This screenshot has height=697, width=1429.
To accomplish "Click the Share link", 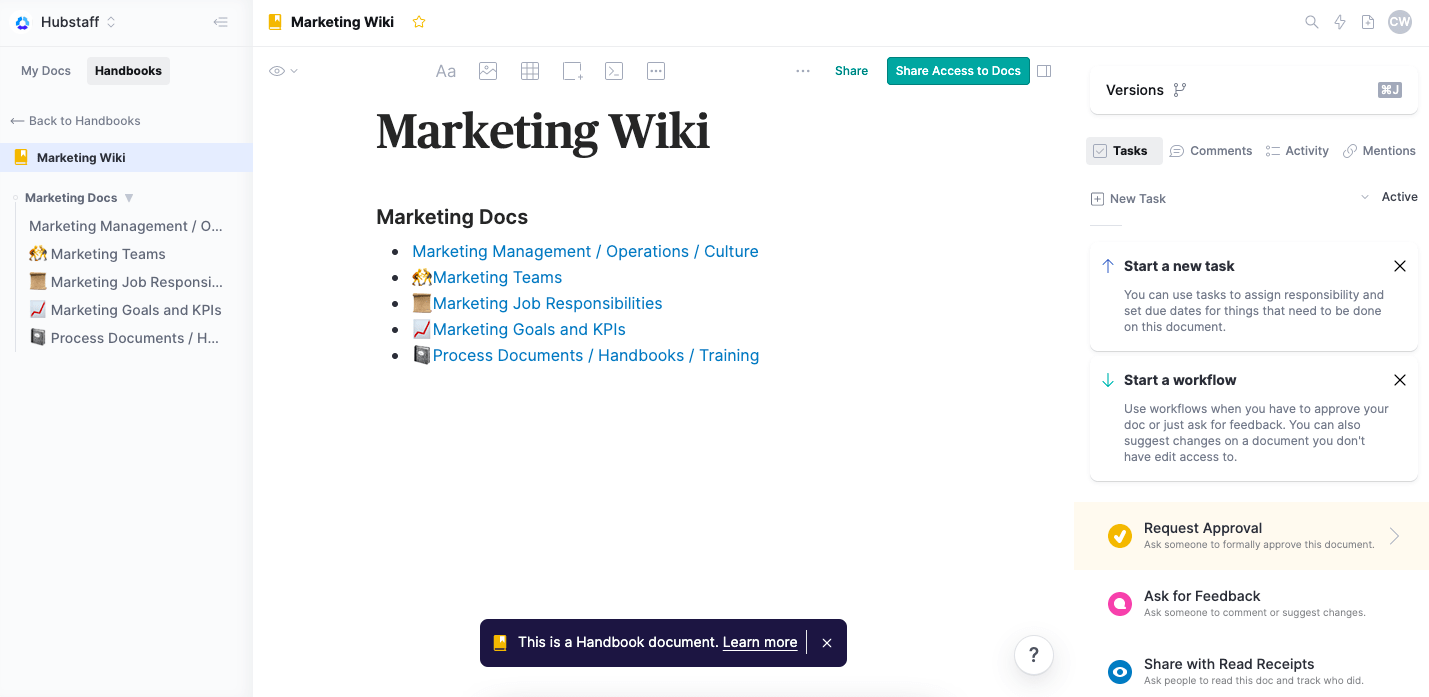I will point(852,71).
